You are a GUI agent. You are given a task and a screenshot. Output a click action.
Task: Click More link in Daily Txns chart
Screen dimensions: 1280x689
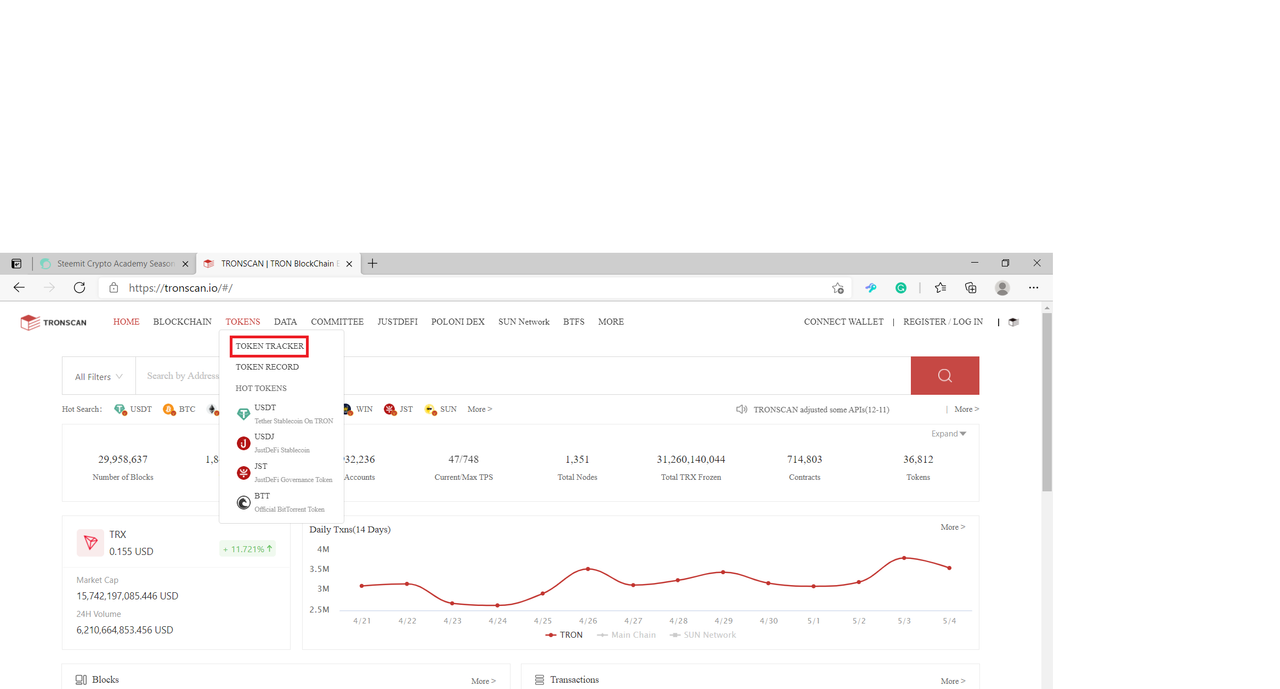coord(953,527)
